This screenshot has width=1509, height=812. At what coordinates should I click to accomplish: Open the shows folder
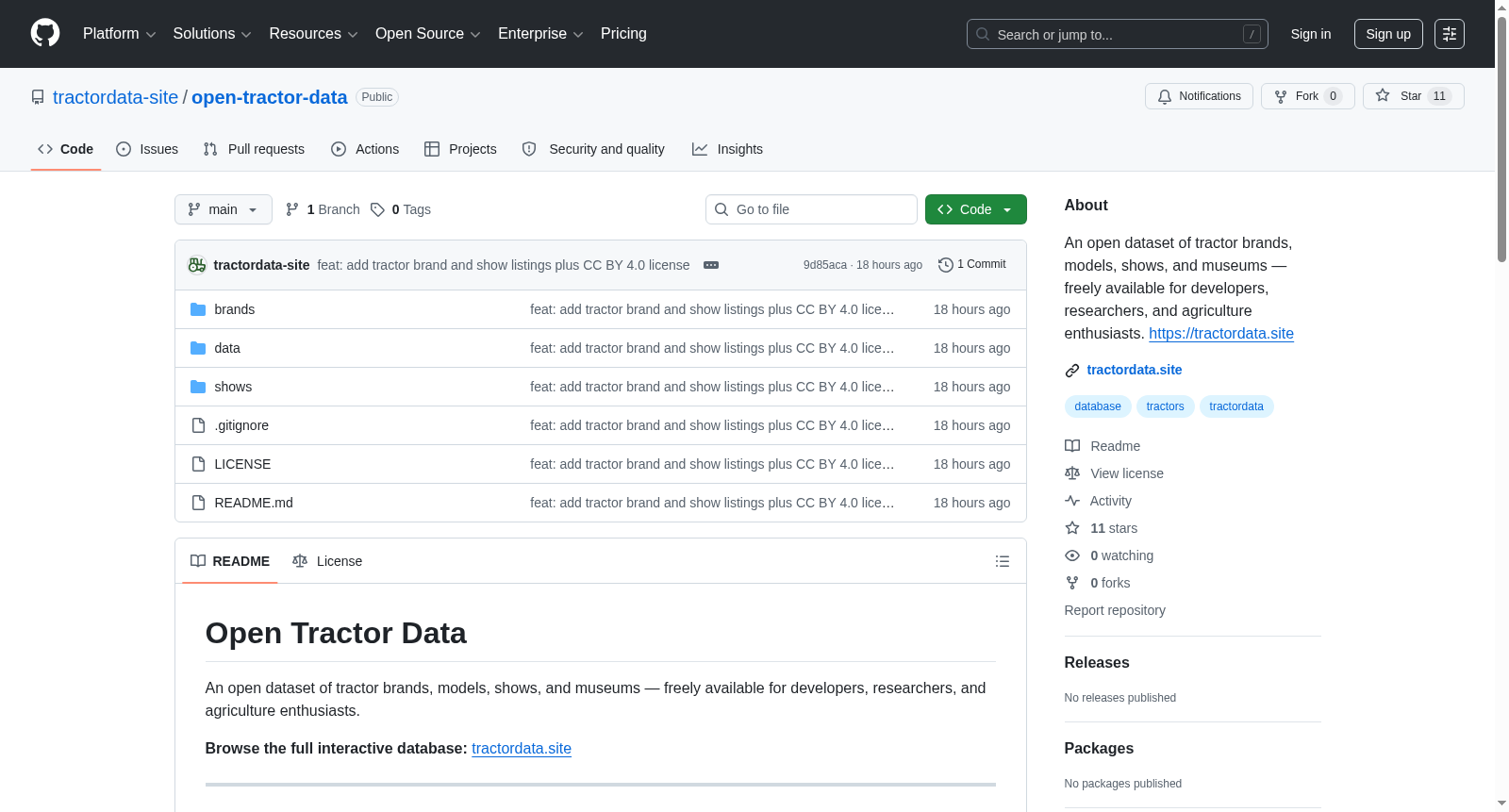(233, 387)
